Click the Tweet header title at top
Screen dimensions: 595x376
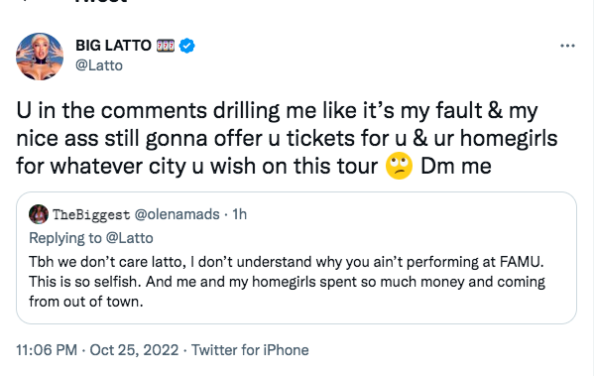point(101,2)
